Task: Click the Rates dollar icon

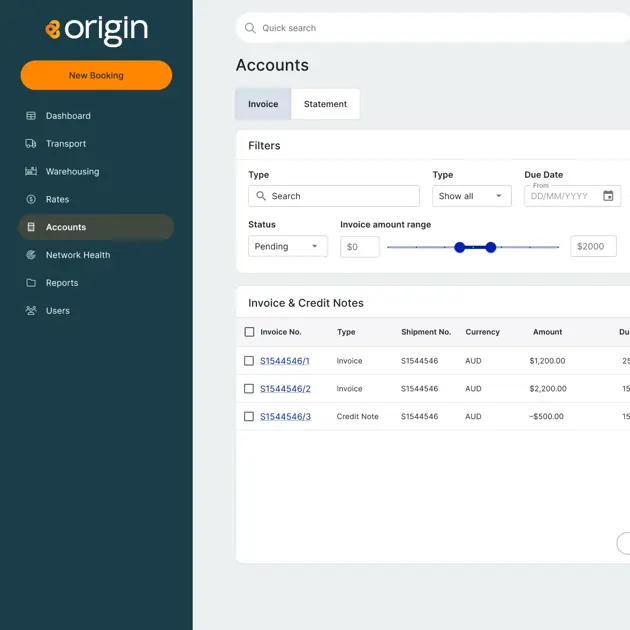Action: coord(31,199)
